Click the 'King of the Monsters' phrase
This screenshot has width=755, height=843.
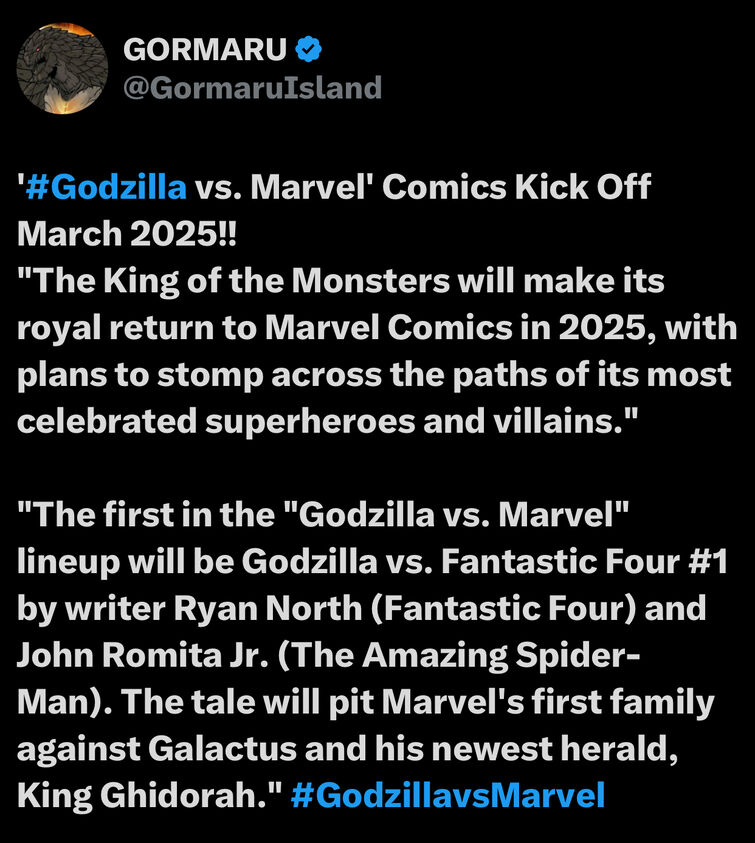[x=277, y=281]
